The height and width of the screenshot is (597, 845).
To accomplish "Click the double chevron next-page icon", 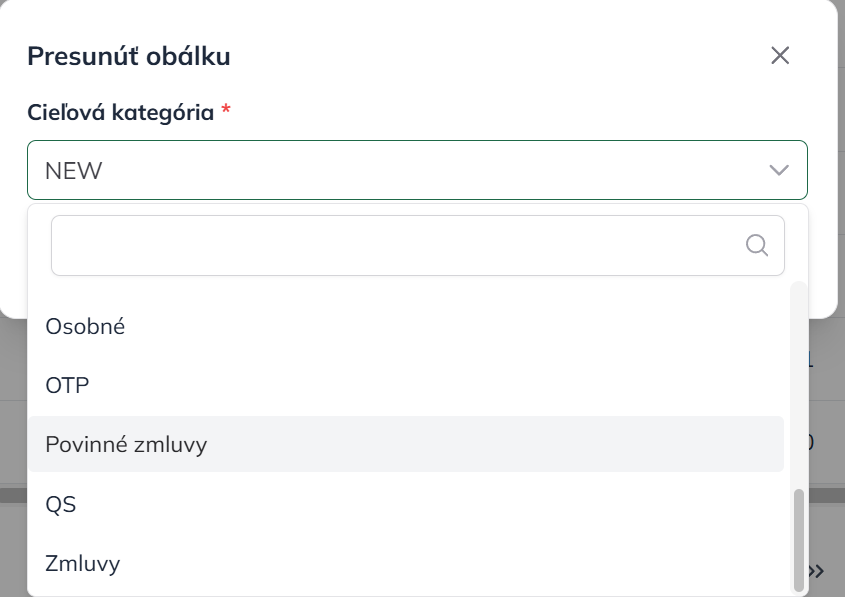I will tap(817, 571).
